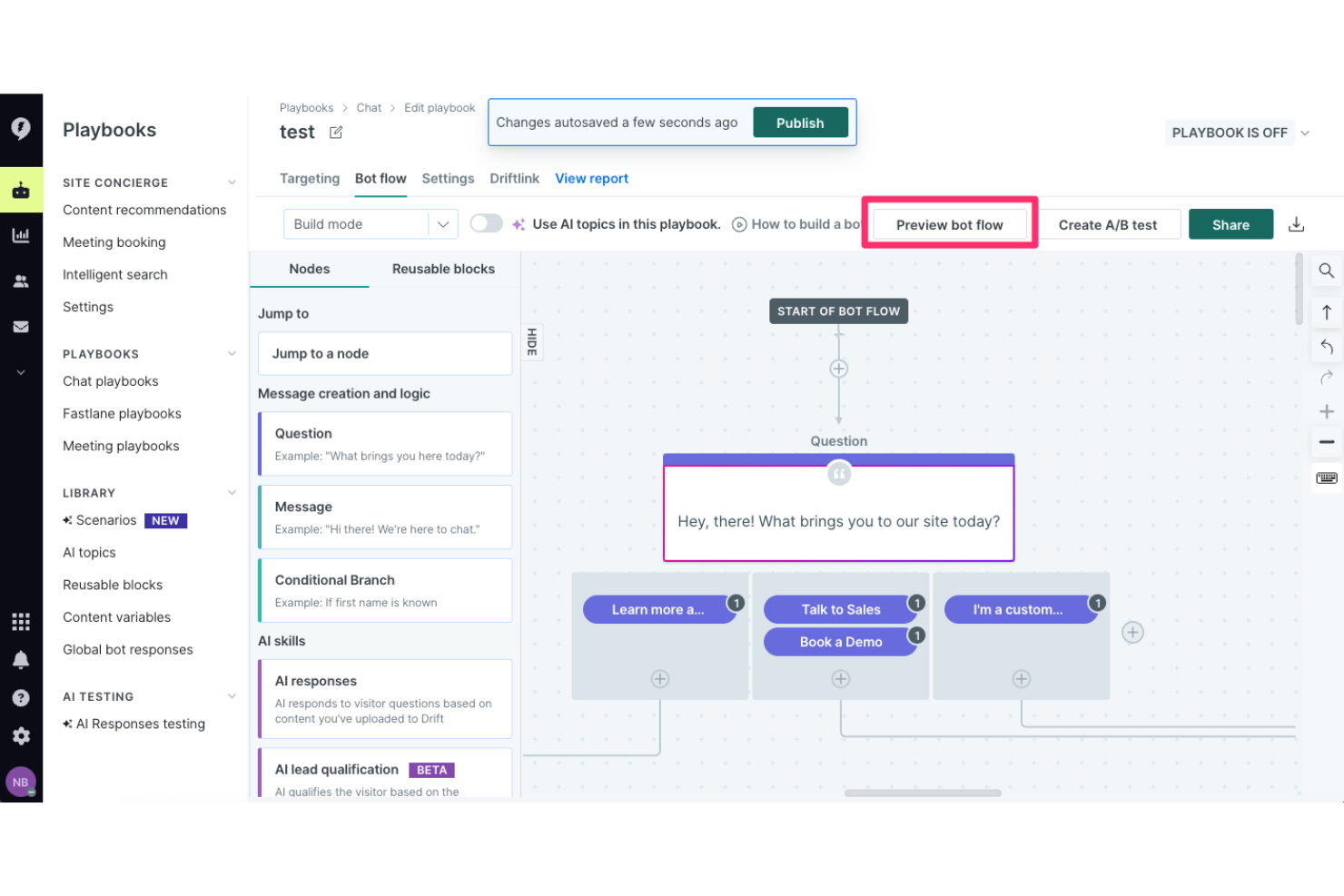
Task: Open Fastlane playbooks in sidebar
Action: pyautogui.click(x=122, y=414)
